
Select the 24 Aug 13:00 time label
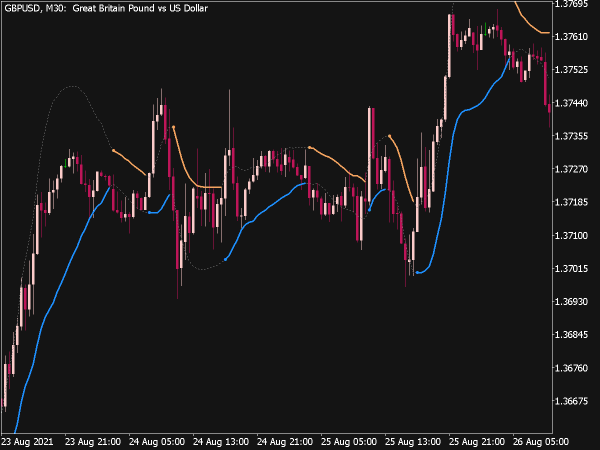(221, 442)
